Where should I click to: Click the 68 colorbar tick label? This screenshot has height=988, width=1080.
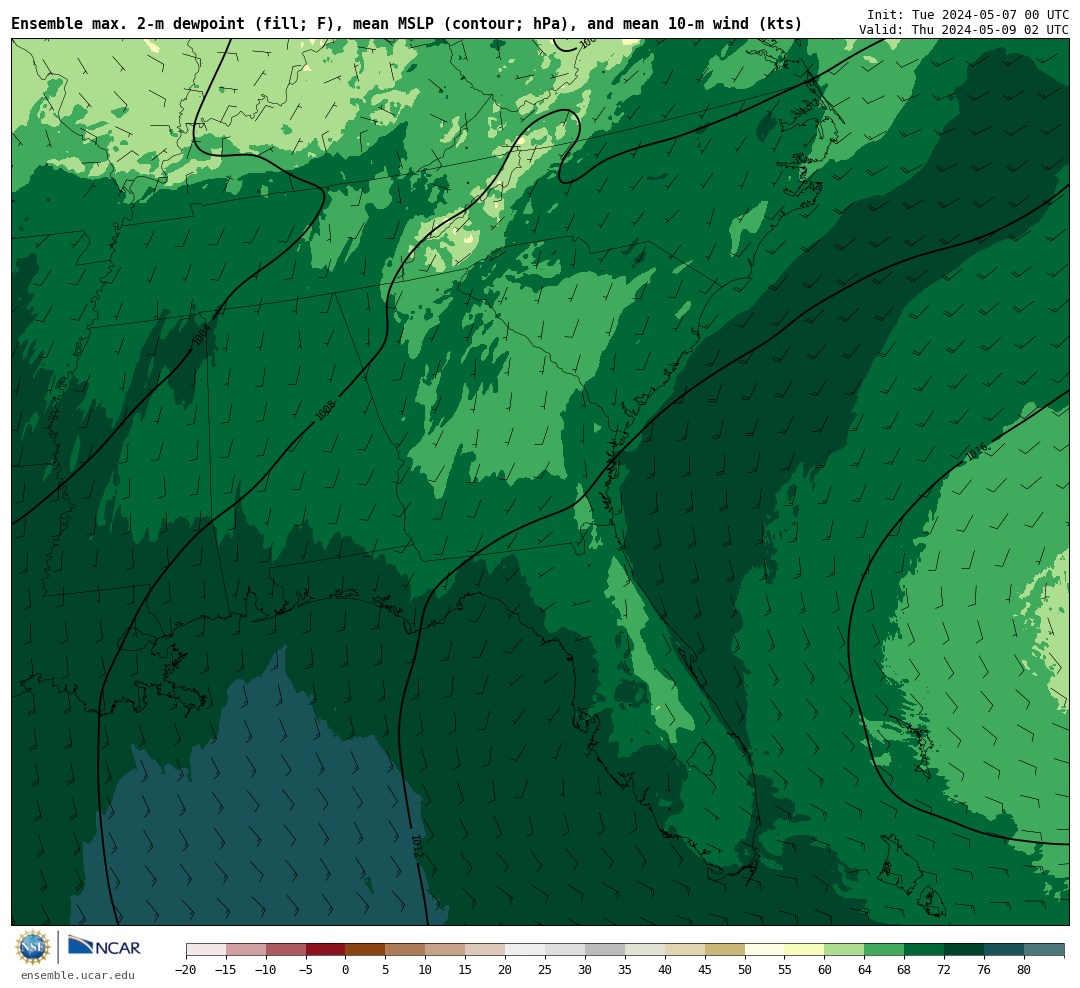tap(905, 970)
